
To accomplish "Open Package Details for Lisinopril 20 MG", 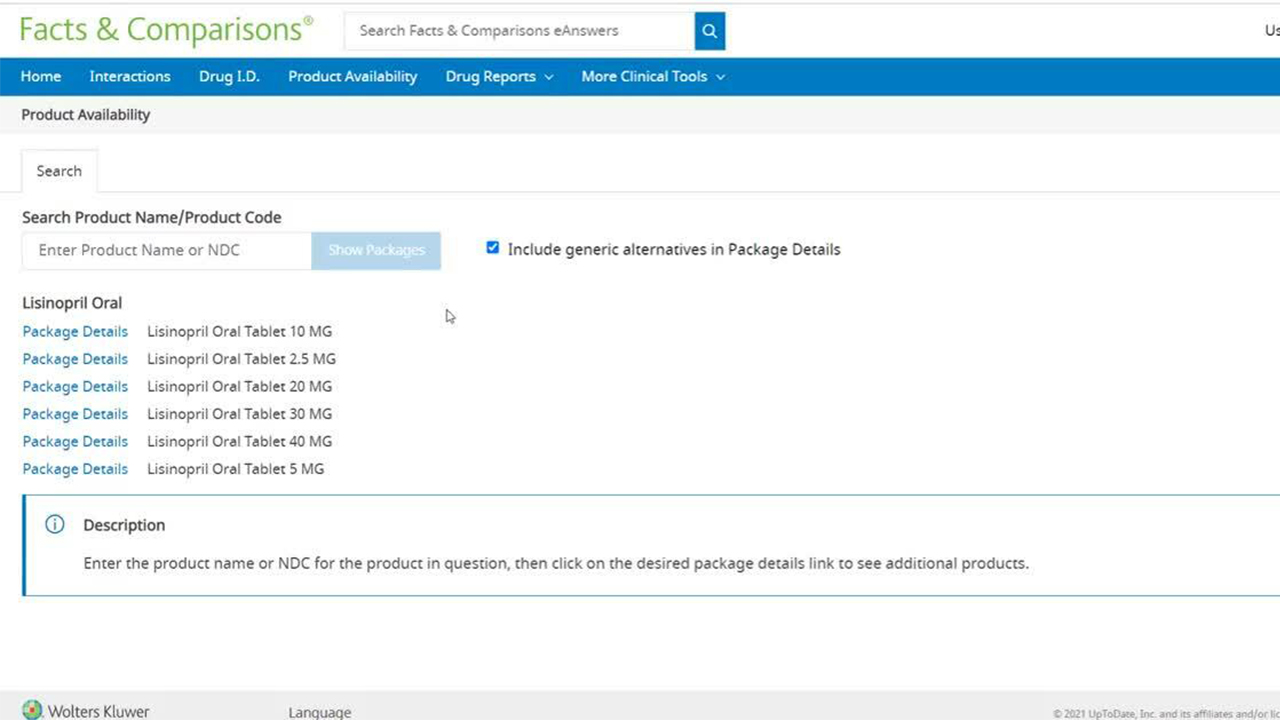I will (75, 387).
